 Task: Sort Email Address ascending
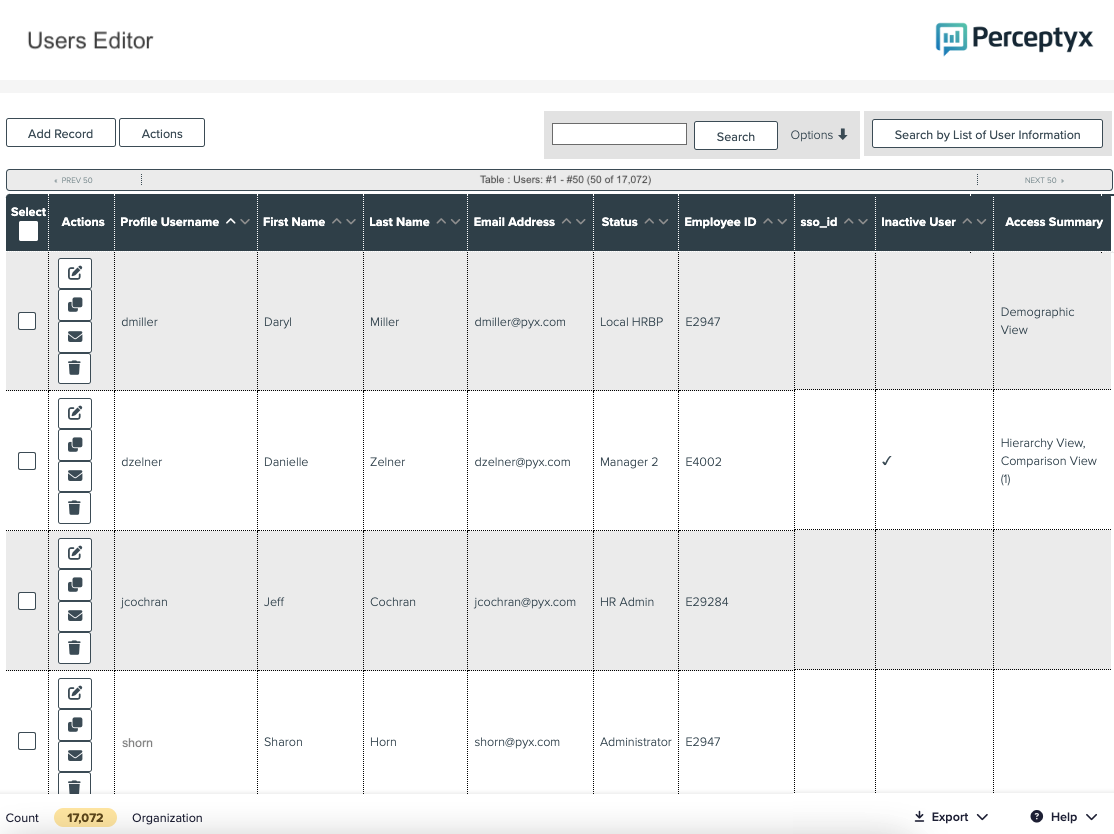click(566, 222)
